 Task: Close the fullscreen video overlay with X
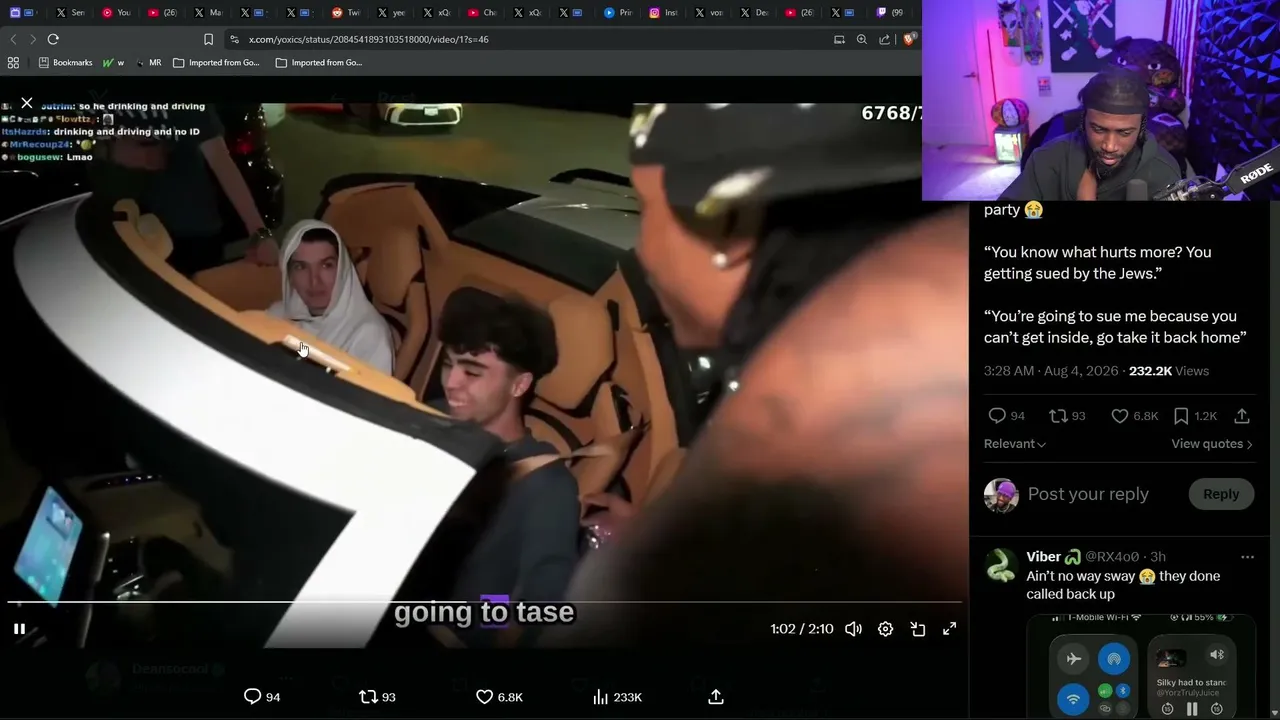click(27, 103)
